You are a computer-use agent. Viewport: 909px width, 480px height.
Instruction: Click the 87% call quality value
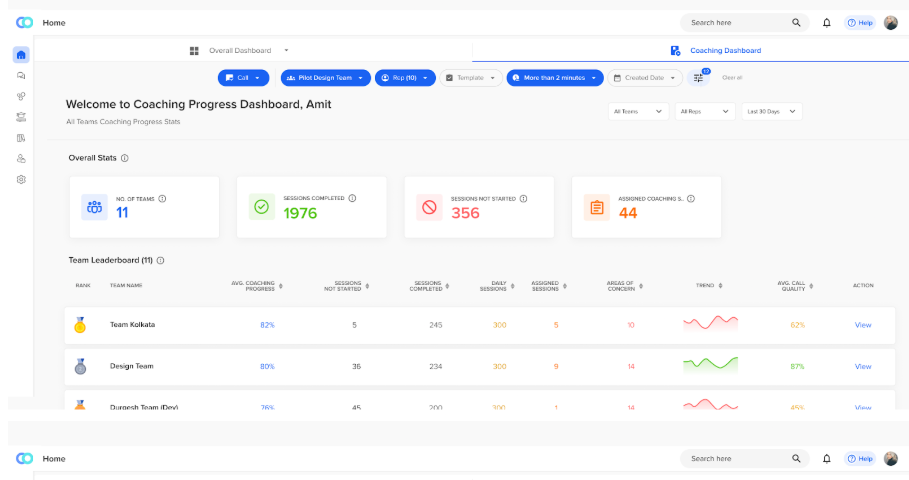798,366
